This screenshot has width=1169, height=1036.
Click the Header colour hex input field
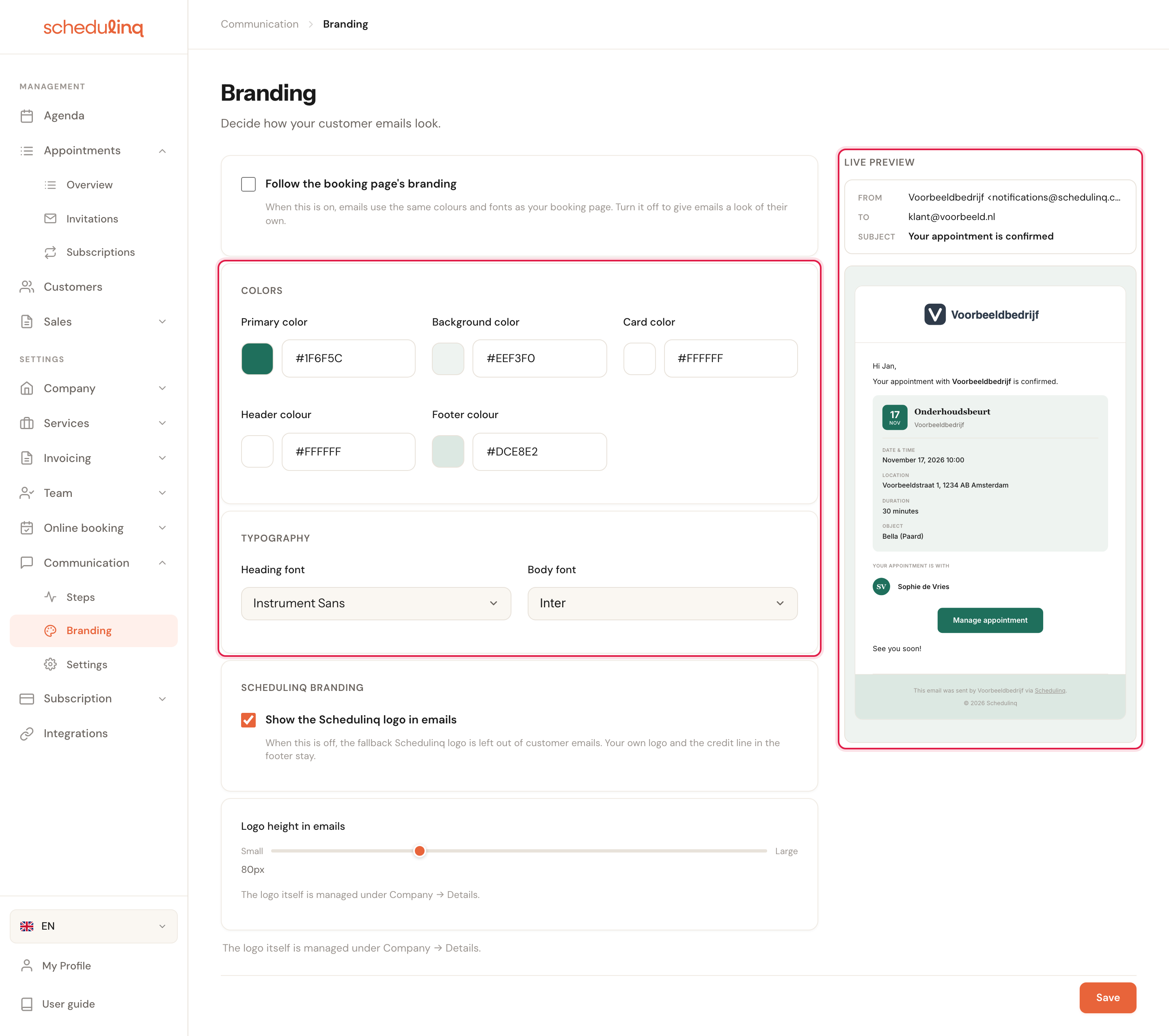pos(348,452)
